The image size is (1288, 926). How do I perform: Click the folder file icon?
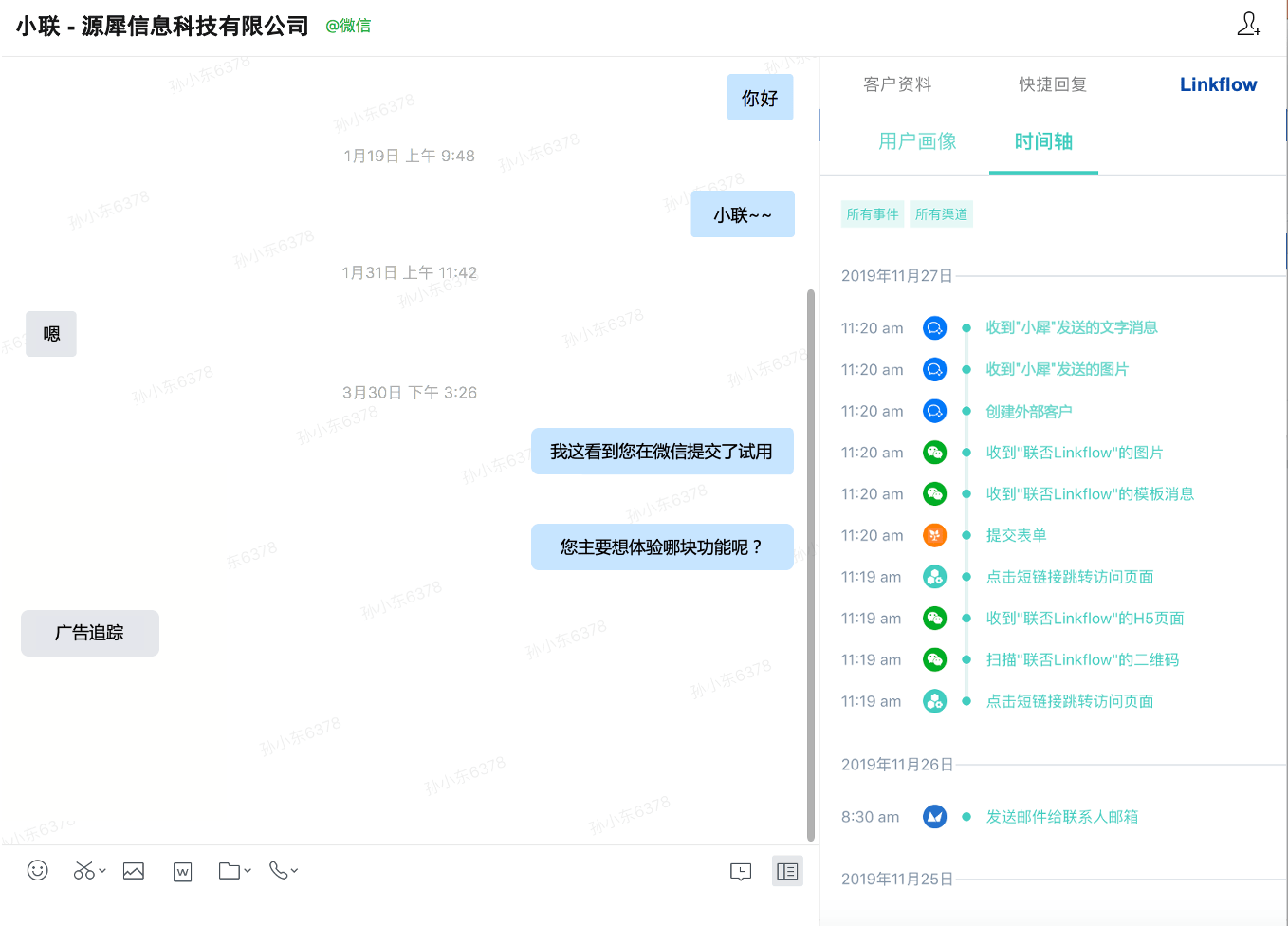tap(229, 871)
